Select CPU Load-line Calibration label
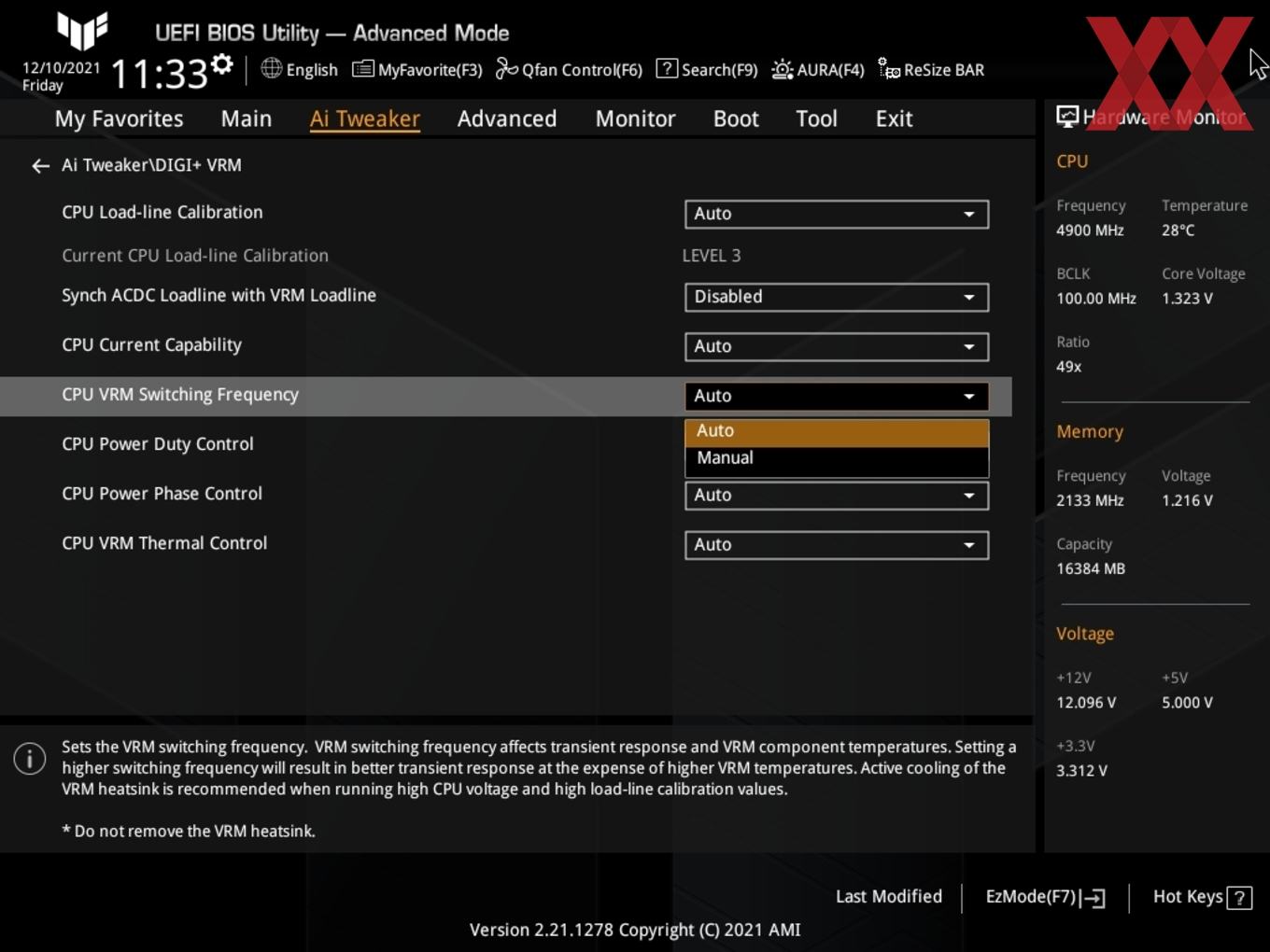The width and height of the screenshot is (1270, 952). point(162,213)
